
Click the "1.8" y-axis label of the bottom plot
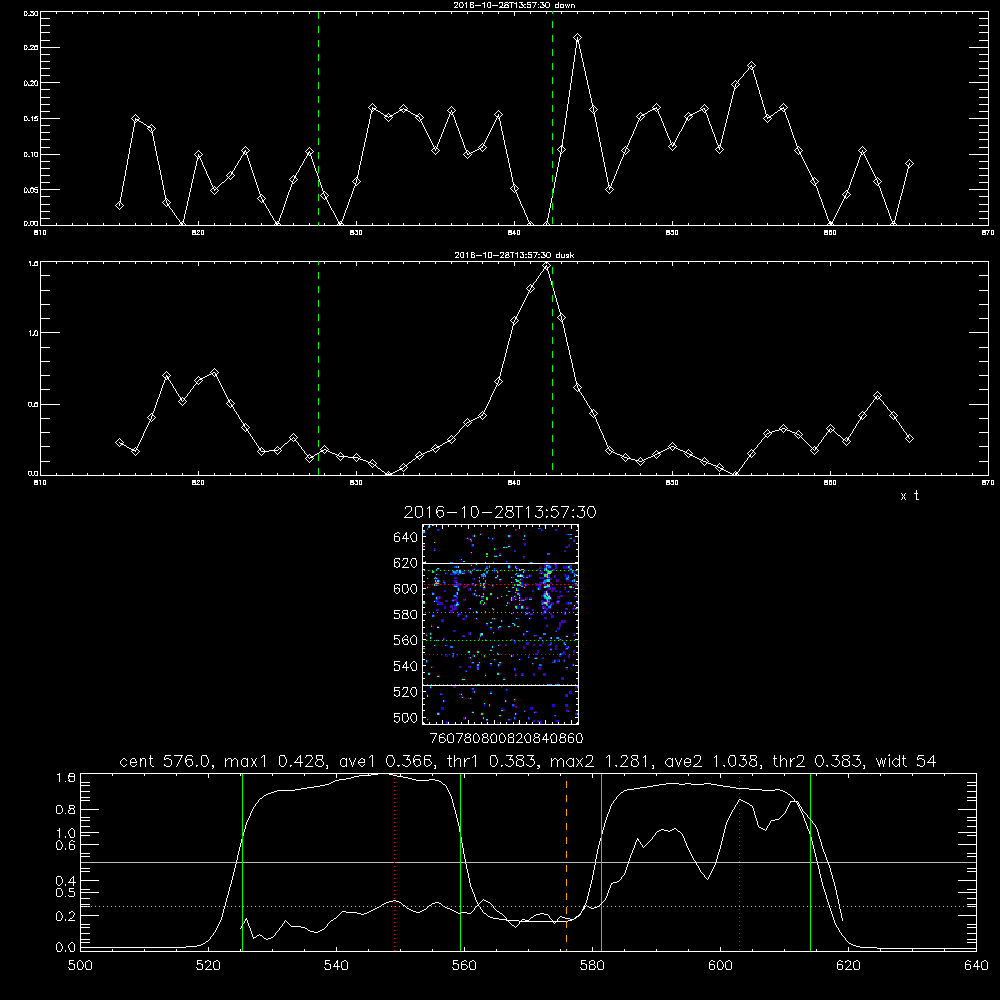(66, 778)
